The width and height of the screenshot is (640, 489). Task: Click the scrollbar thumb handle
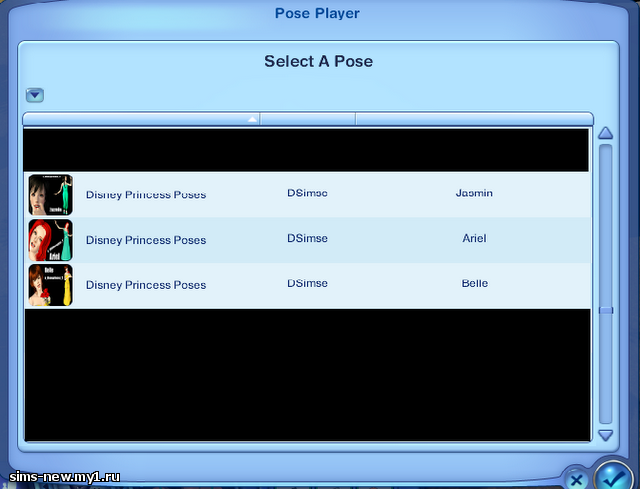click(606, 311)
